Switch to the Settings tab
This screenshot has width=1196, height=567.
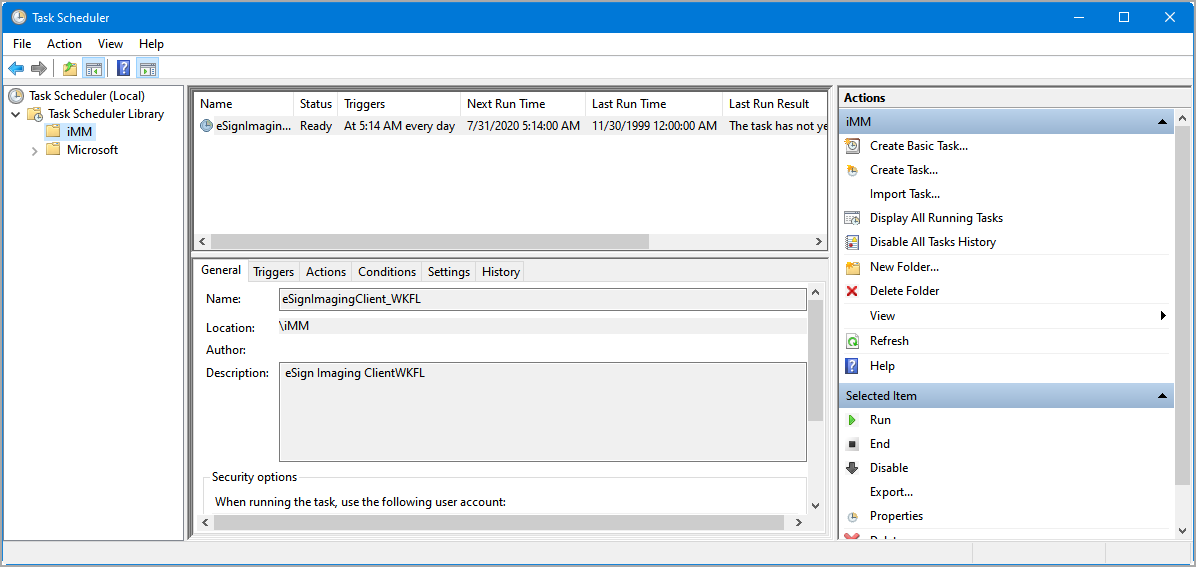pyautogui.click(x=448, y=272)
